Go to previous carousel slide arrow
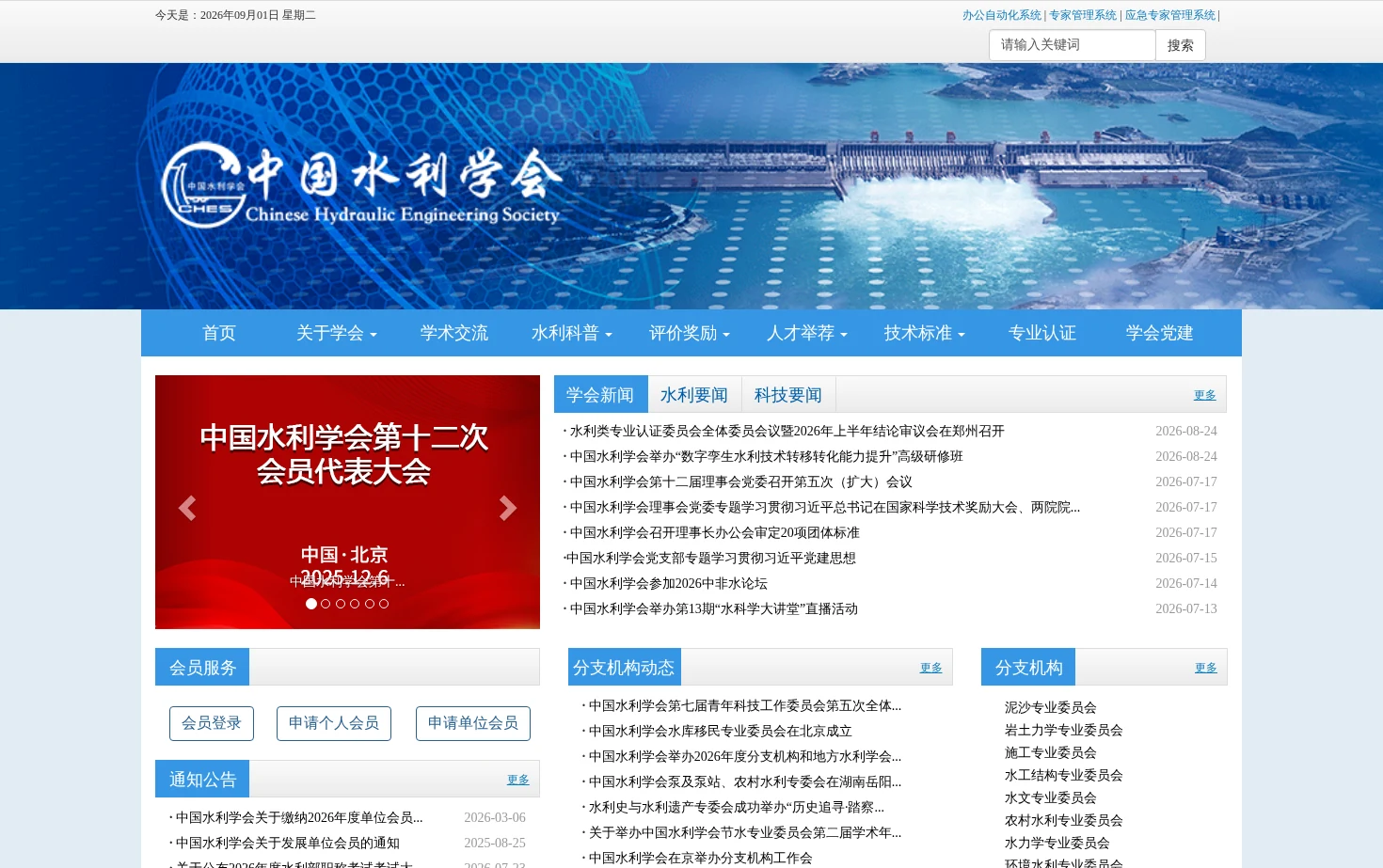Screen dimensions: 1383x868 [x=187, y=508]
